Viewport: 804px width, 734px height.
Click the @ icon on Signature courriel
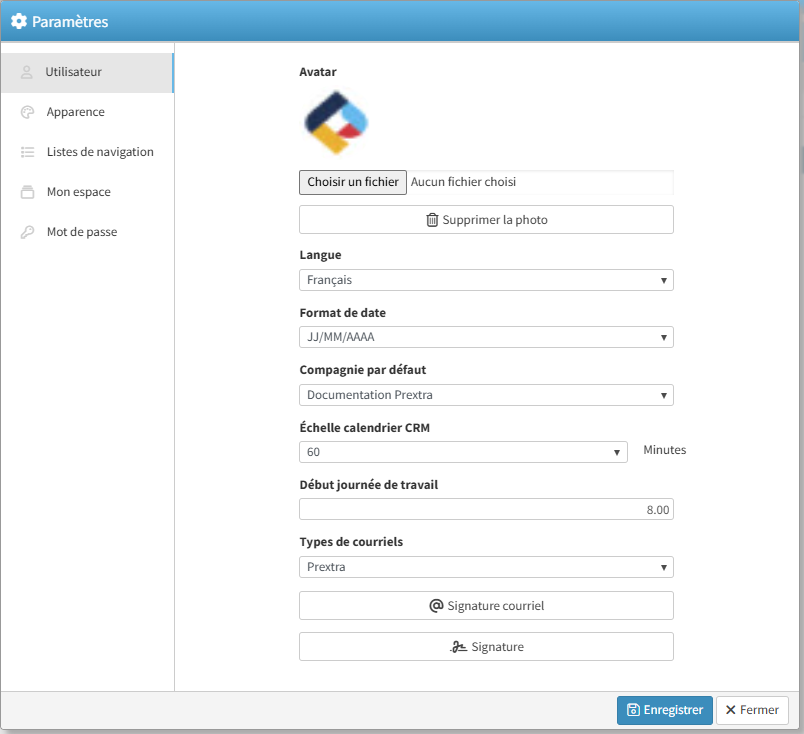[436, 606]
